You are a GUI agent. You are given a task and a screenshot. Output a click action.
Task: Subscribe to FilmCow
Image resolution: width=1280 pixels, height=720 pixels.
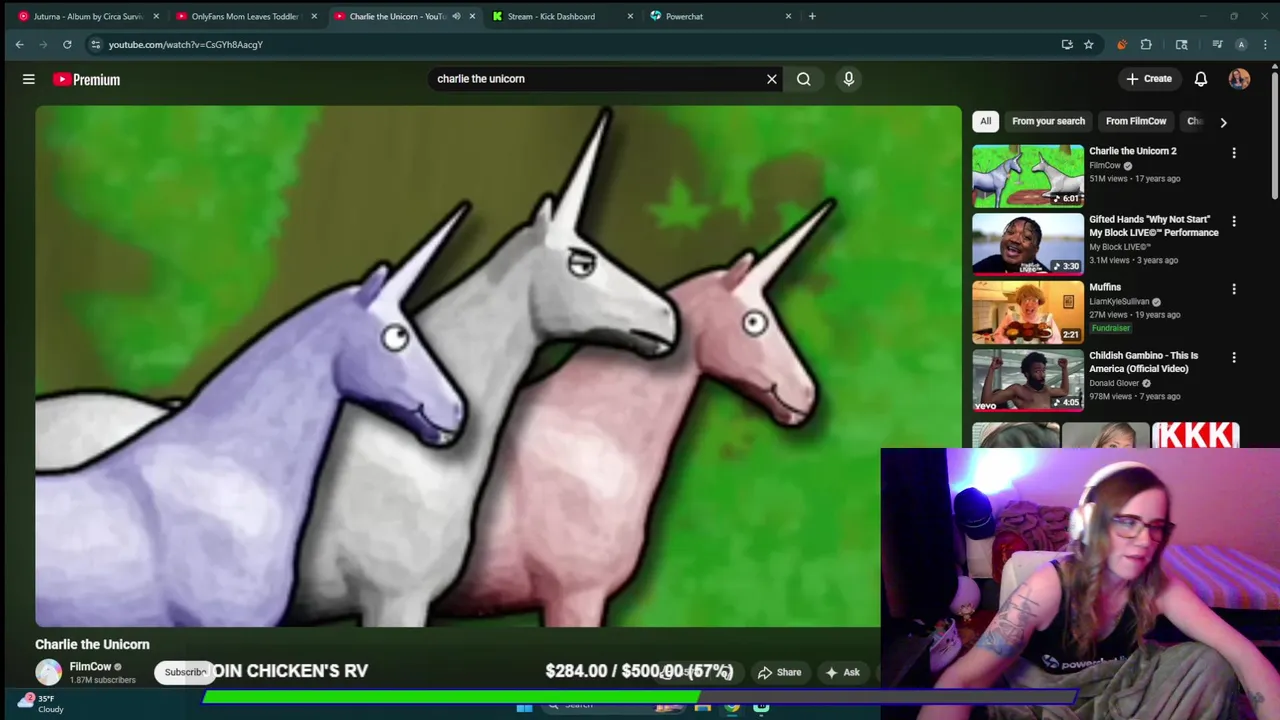pos(185,672)
